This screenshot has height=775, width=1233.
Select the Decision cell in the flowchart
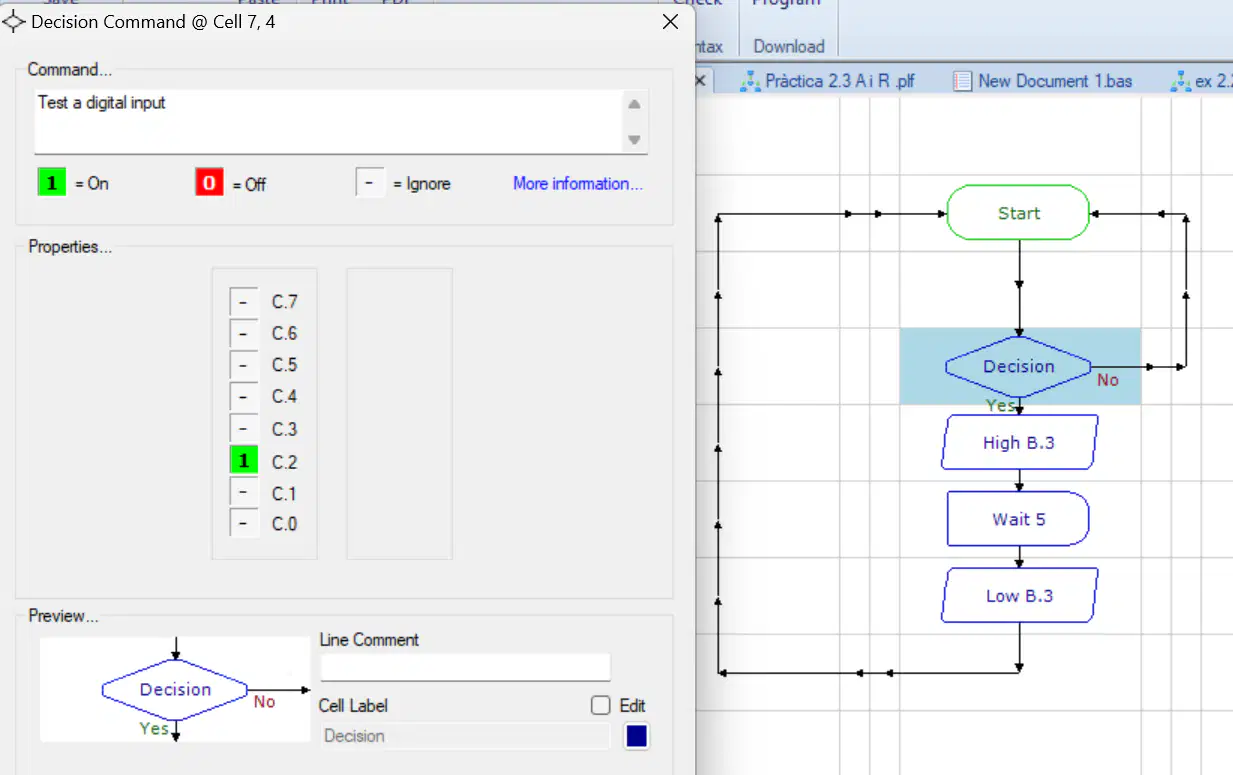tap(1018, 366)
